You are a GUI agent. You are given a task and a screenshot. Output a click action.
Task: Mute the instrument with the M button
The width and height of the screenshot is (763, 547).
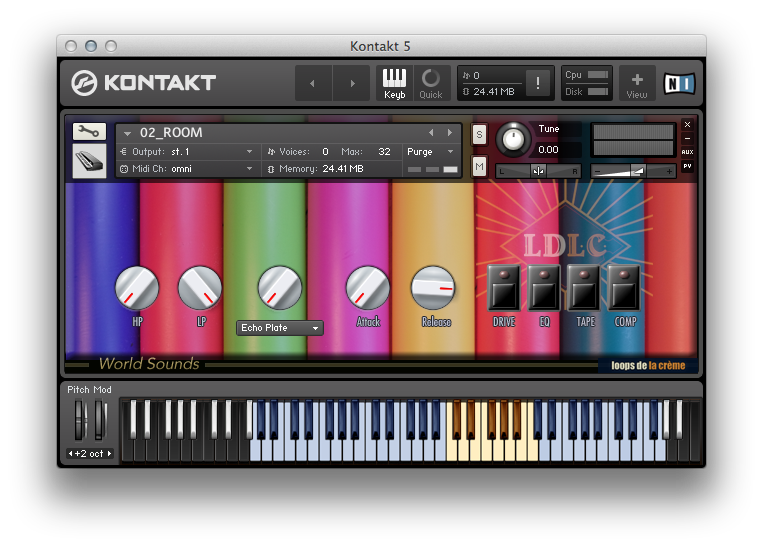pos(479,167)
